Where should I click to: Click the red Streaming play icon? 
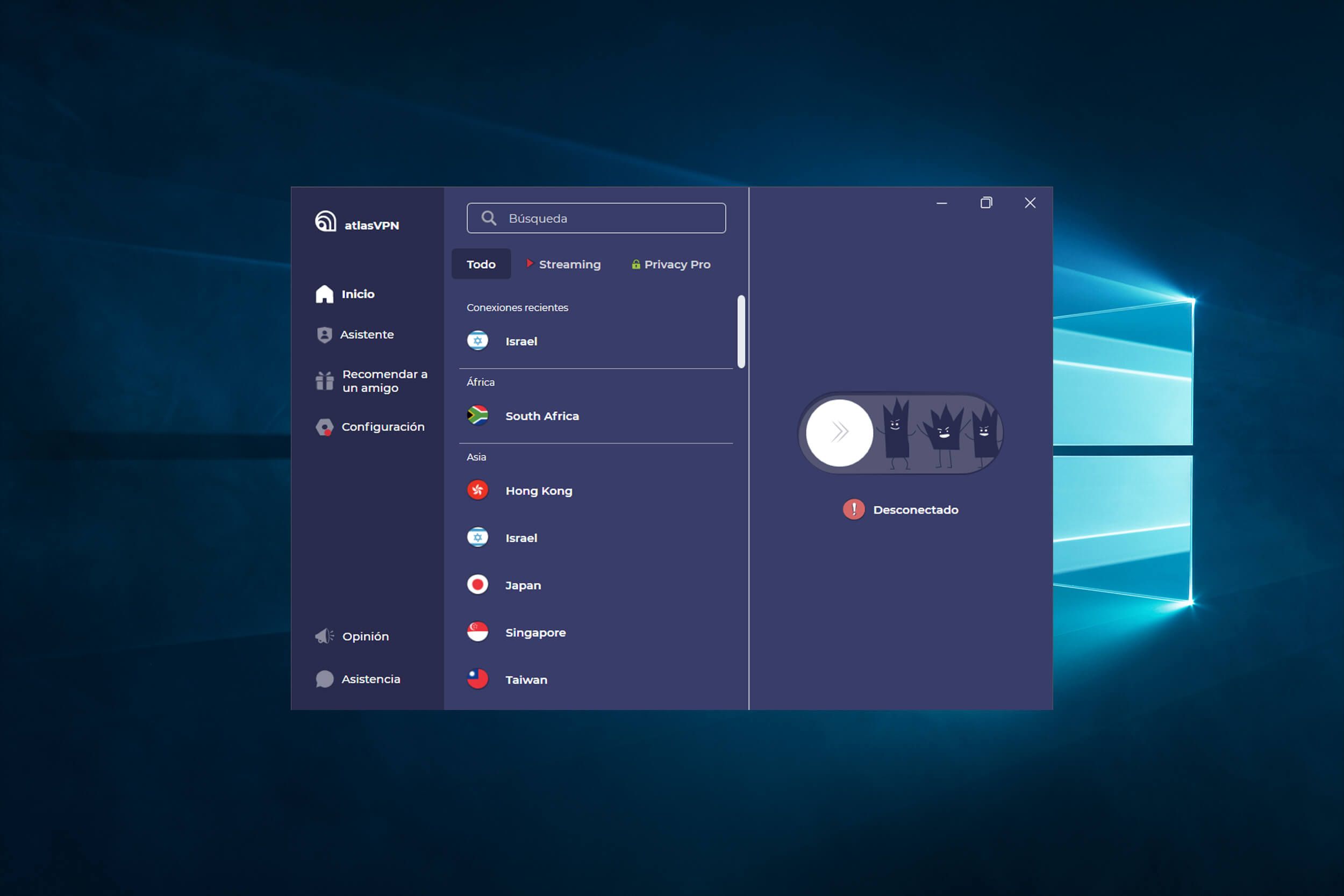[x=530, y=263]
